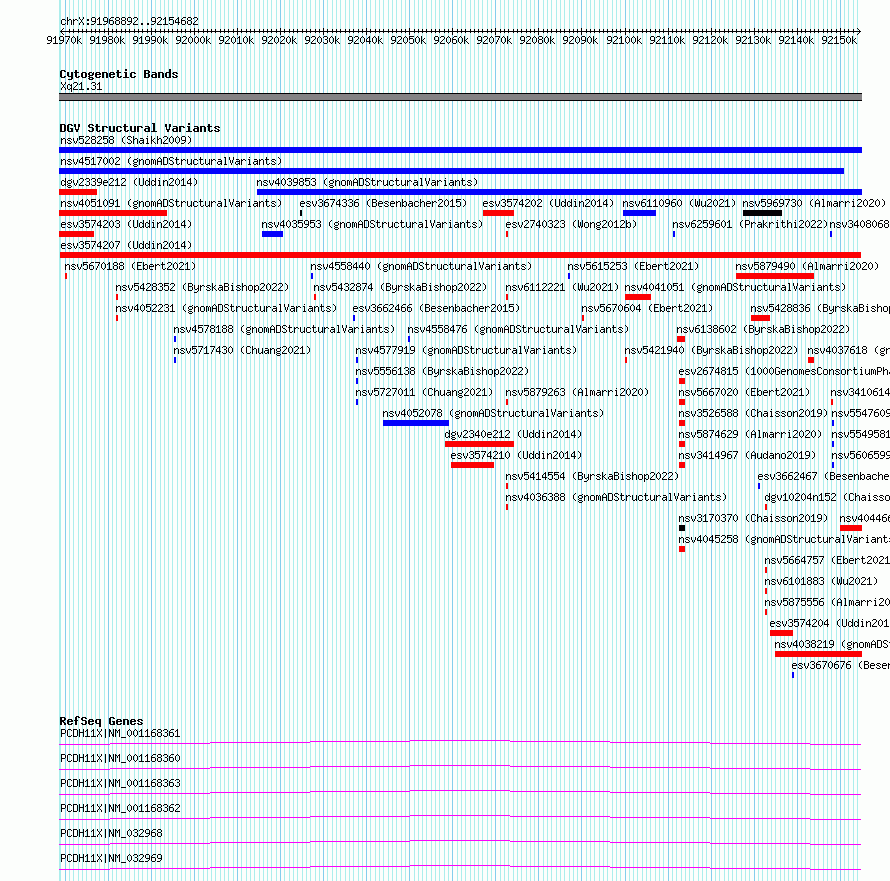Click the nsv4035953 gnomADStructuralVariants label
Screen dimensions: 890x881
pyautogui.click(x=372, y=224)
